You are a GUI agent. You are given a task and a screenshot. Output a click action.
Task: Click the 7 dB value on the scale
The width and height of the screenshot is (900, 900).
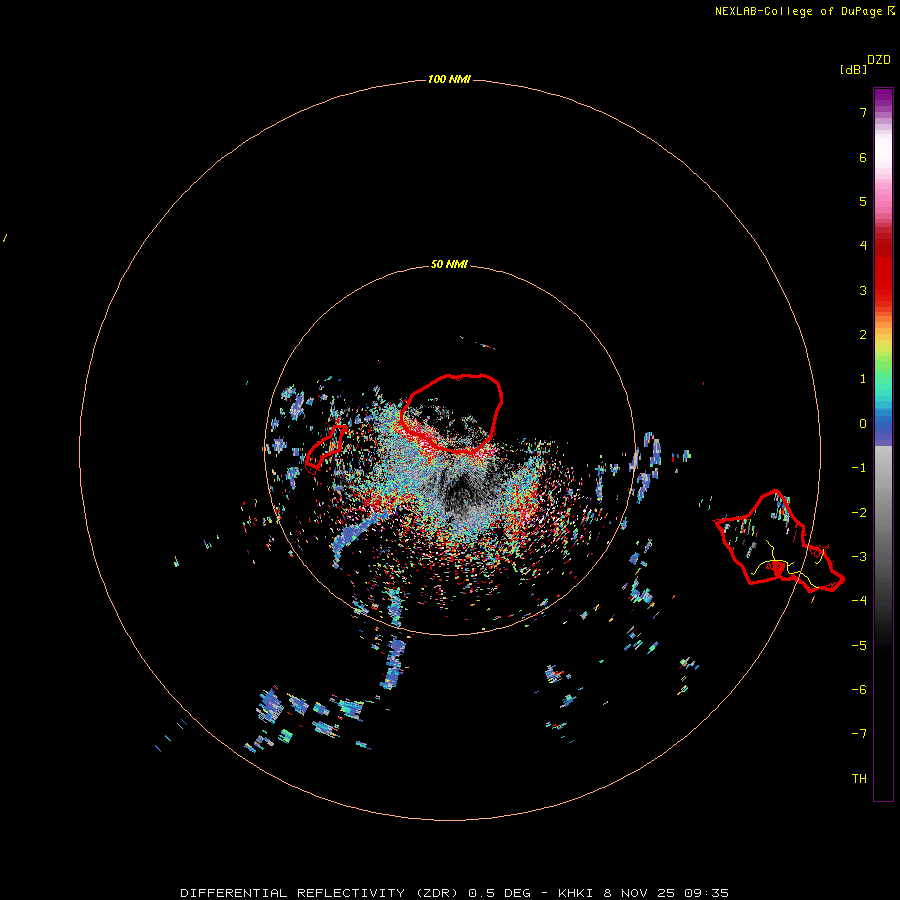863,112
